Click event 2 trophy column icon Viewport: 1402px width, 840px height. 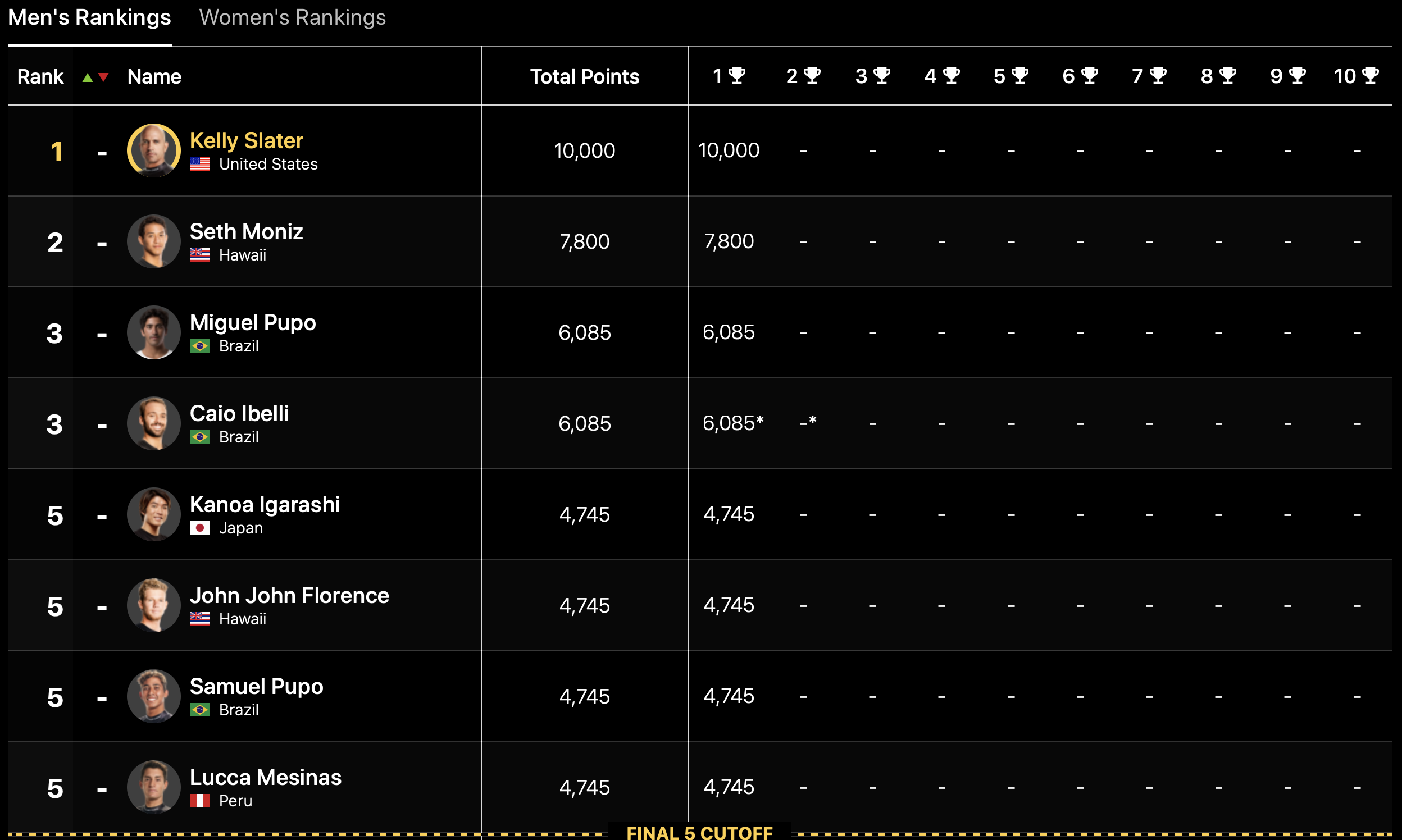click(x=812, y=75)
